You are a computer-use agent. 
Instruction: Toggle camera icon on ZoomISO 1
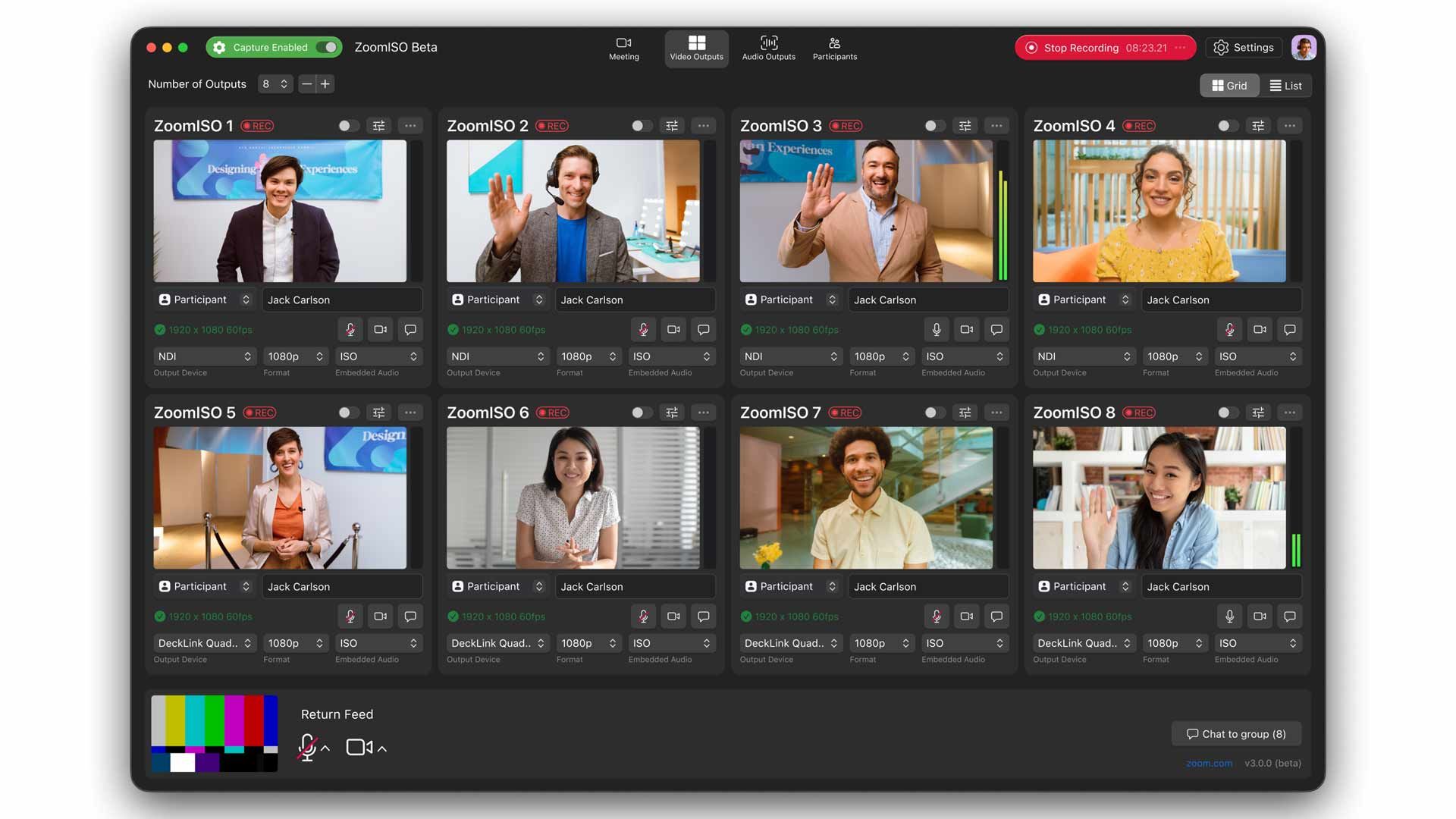tap(381, 330)
